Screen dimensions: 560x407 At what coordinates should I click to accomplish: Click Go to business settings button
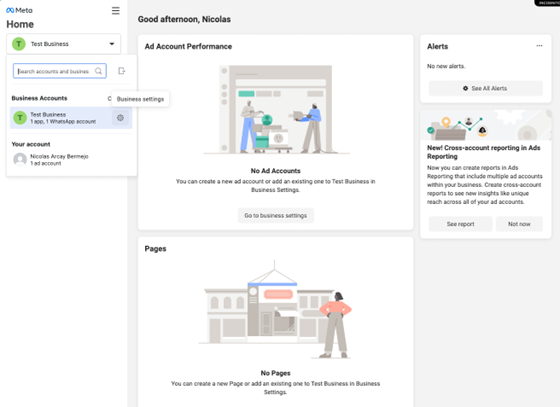click(x=276, y=215)
